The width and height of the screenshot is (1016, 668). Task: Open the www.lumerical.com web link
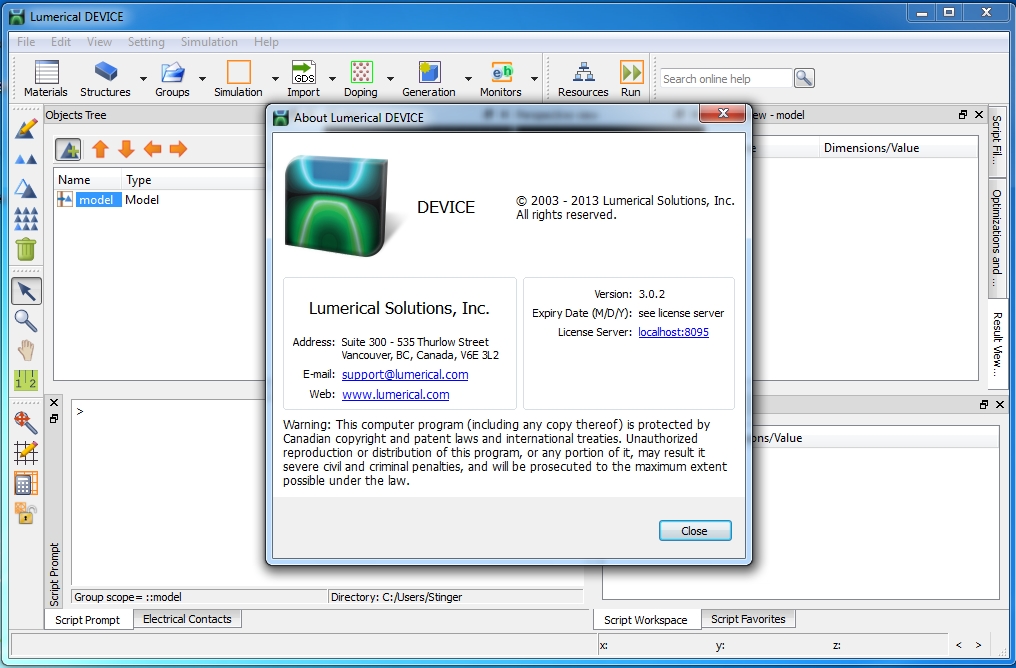coord(395,395)
